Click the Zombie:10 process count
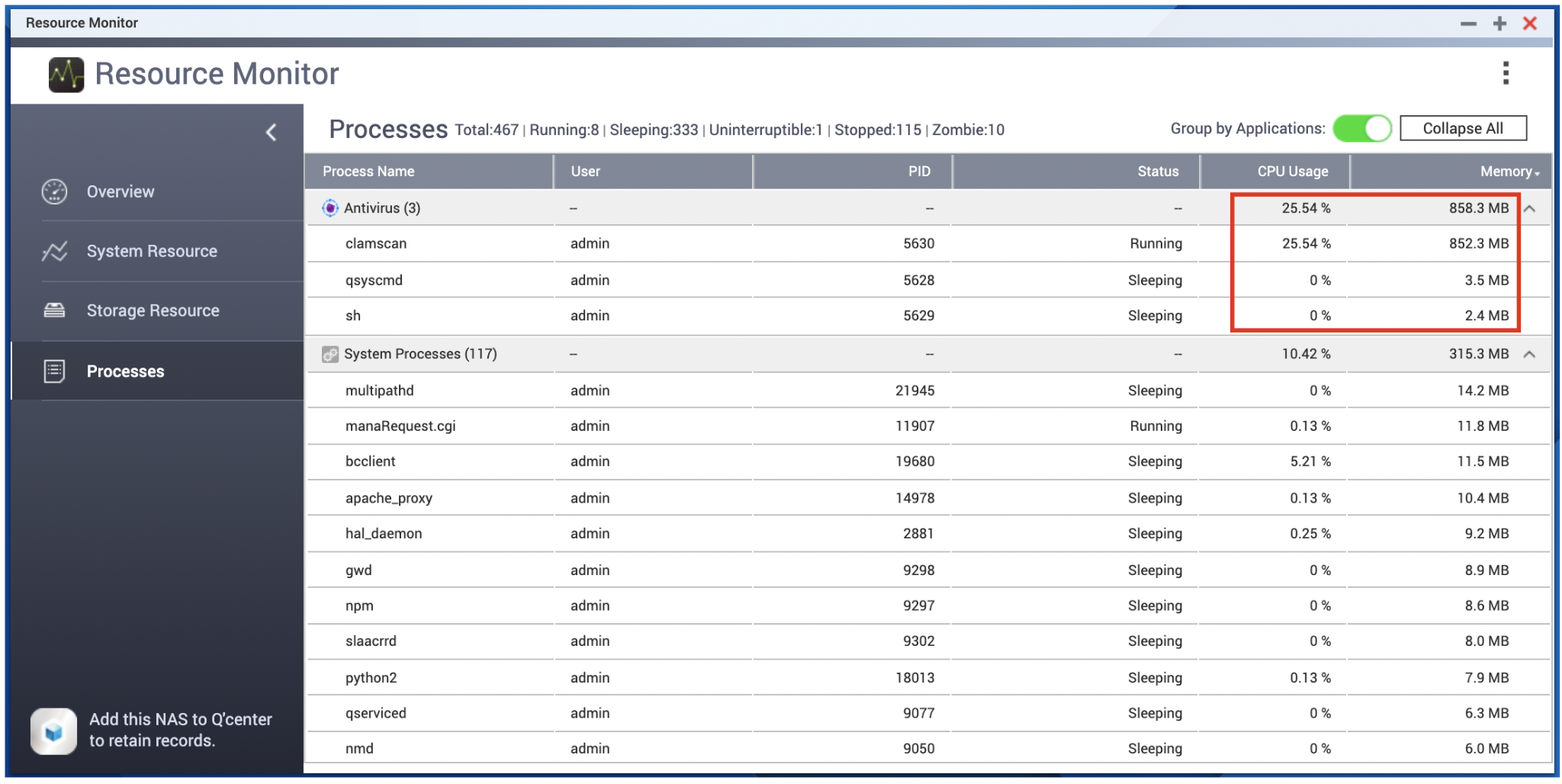The width and height of the screenshot is (1562, 784). pyautogui.click(x=968, y=130)
